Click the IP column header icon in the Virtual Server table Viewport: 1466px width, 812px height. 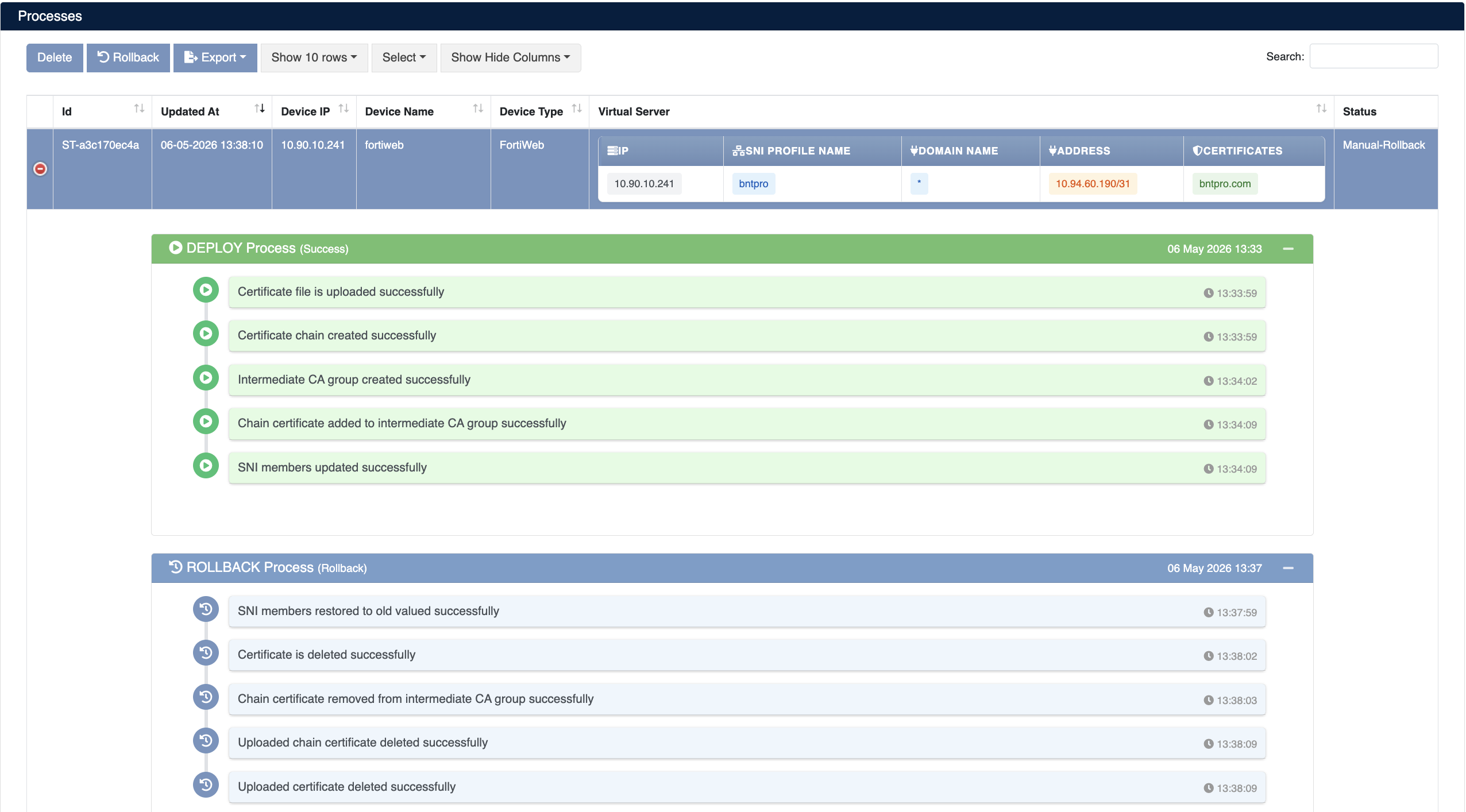click(x=612, y=150)
